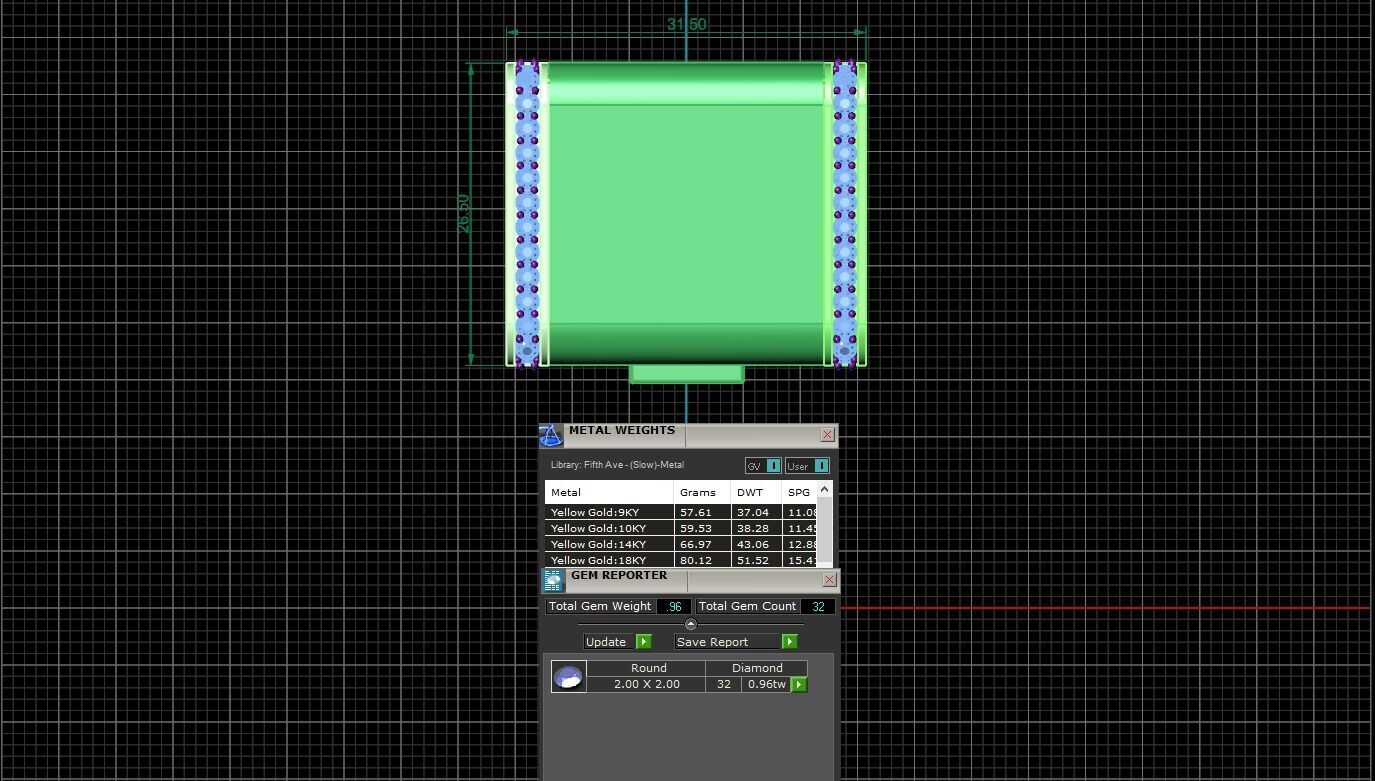The width and height of the screenshot is (1375, 781).
Task: Select the Yellow Gold:10KY row
Action: coord(681,528)
